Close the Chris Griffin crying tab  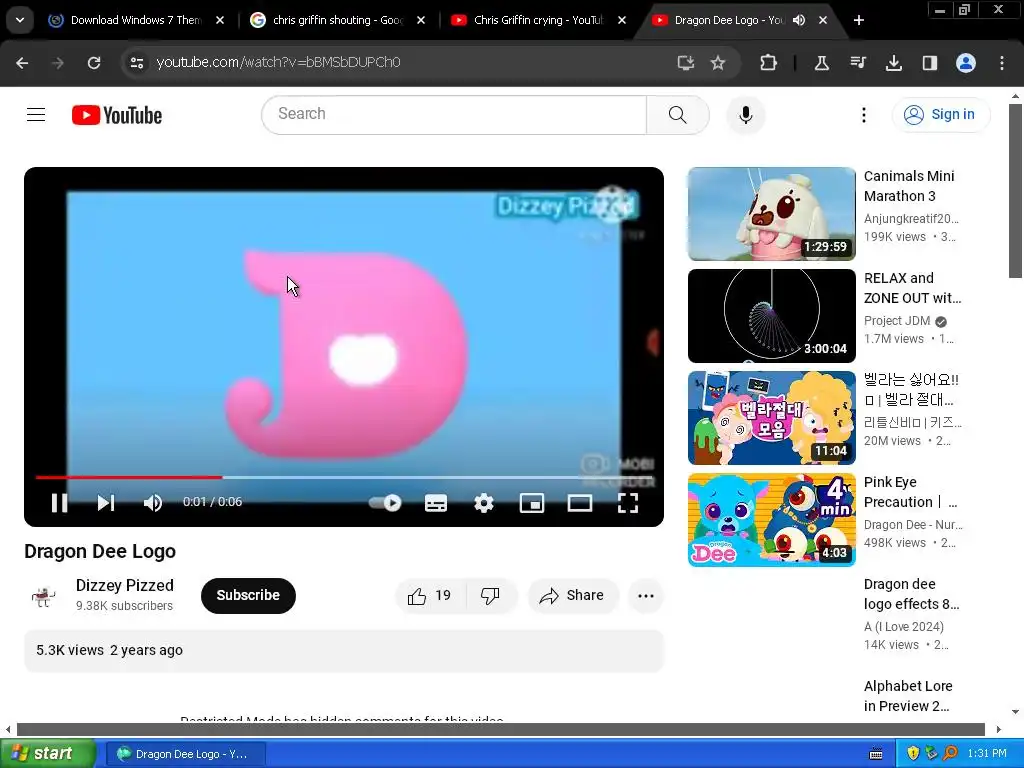(622, 20)
